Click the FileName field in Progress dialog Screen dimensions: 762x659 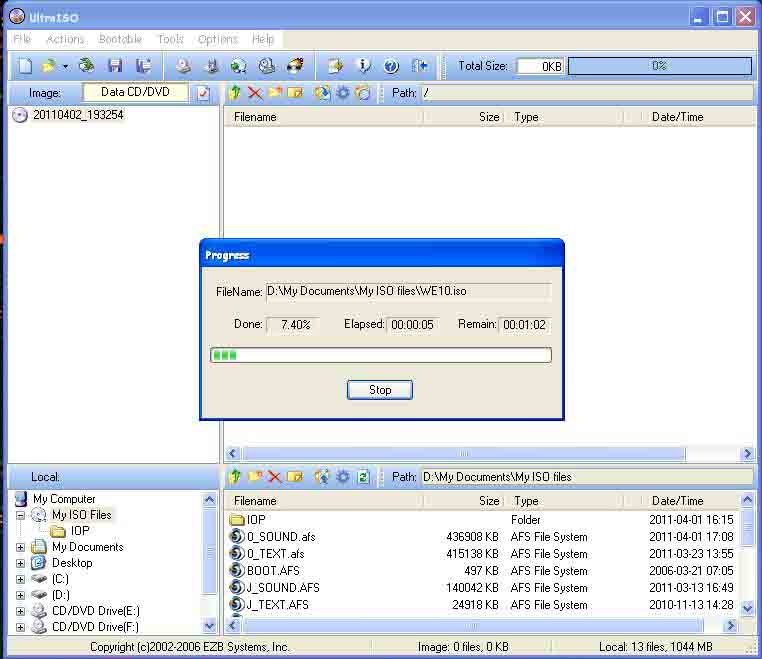coord(408,291)
